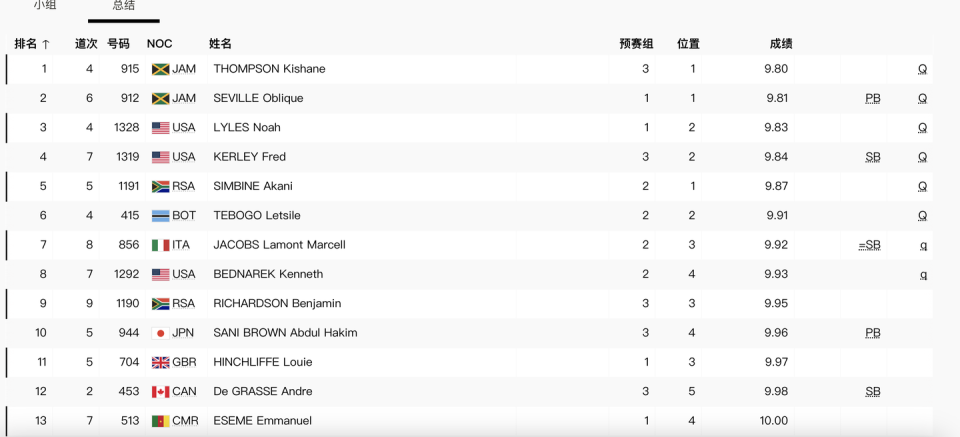Image resolution: width=960 pixels, height=437 pixels.
Task: Click the South Africa flag in SIMBINE's row
Action: pos(160,187)
